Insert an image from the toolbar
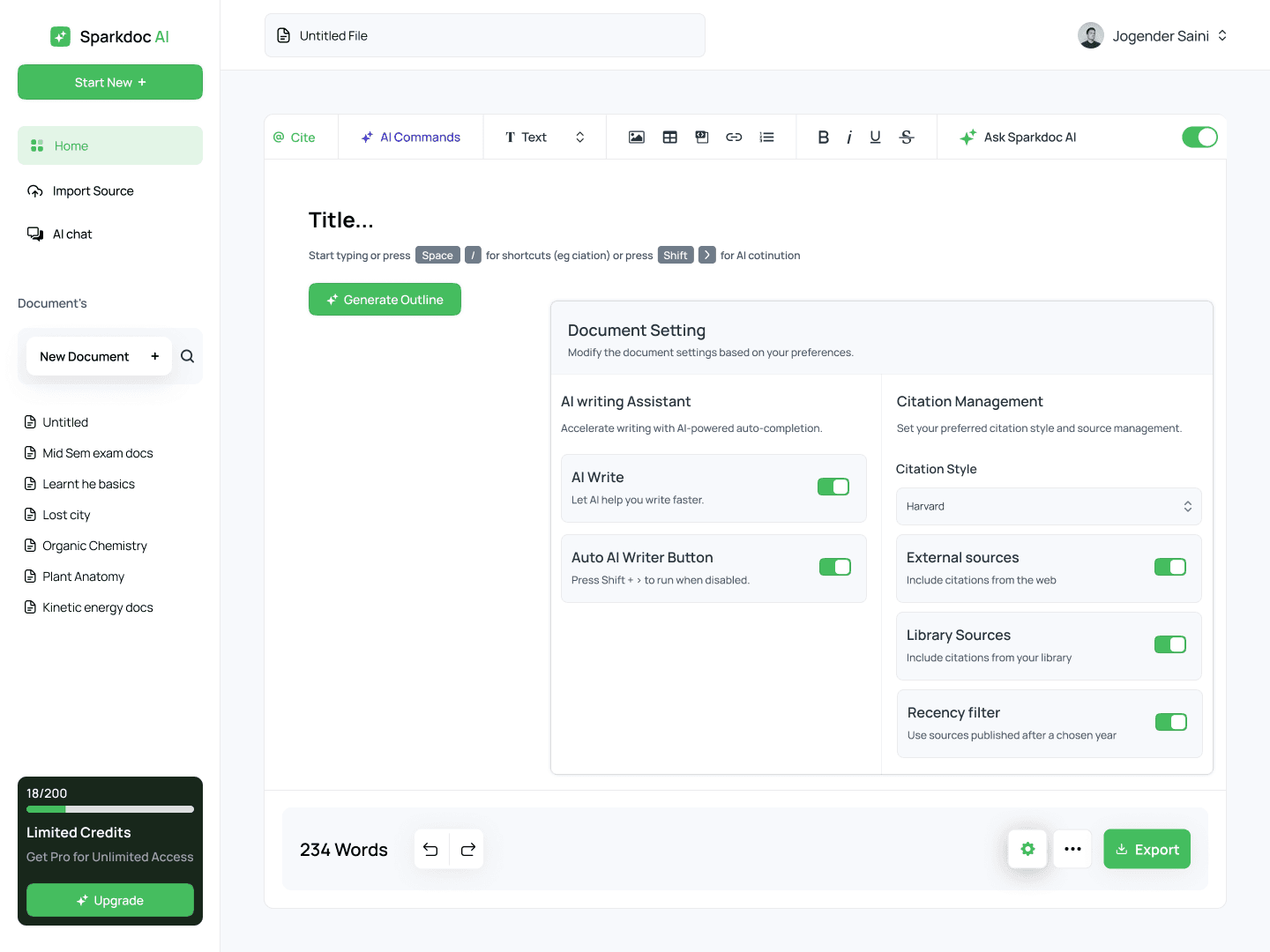The image size is (1270, 952). 636,138
